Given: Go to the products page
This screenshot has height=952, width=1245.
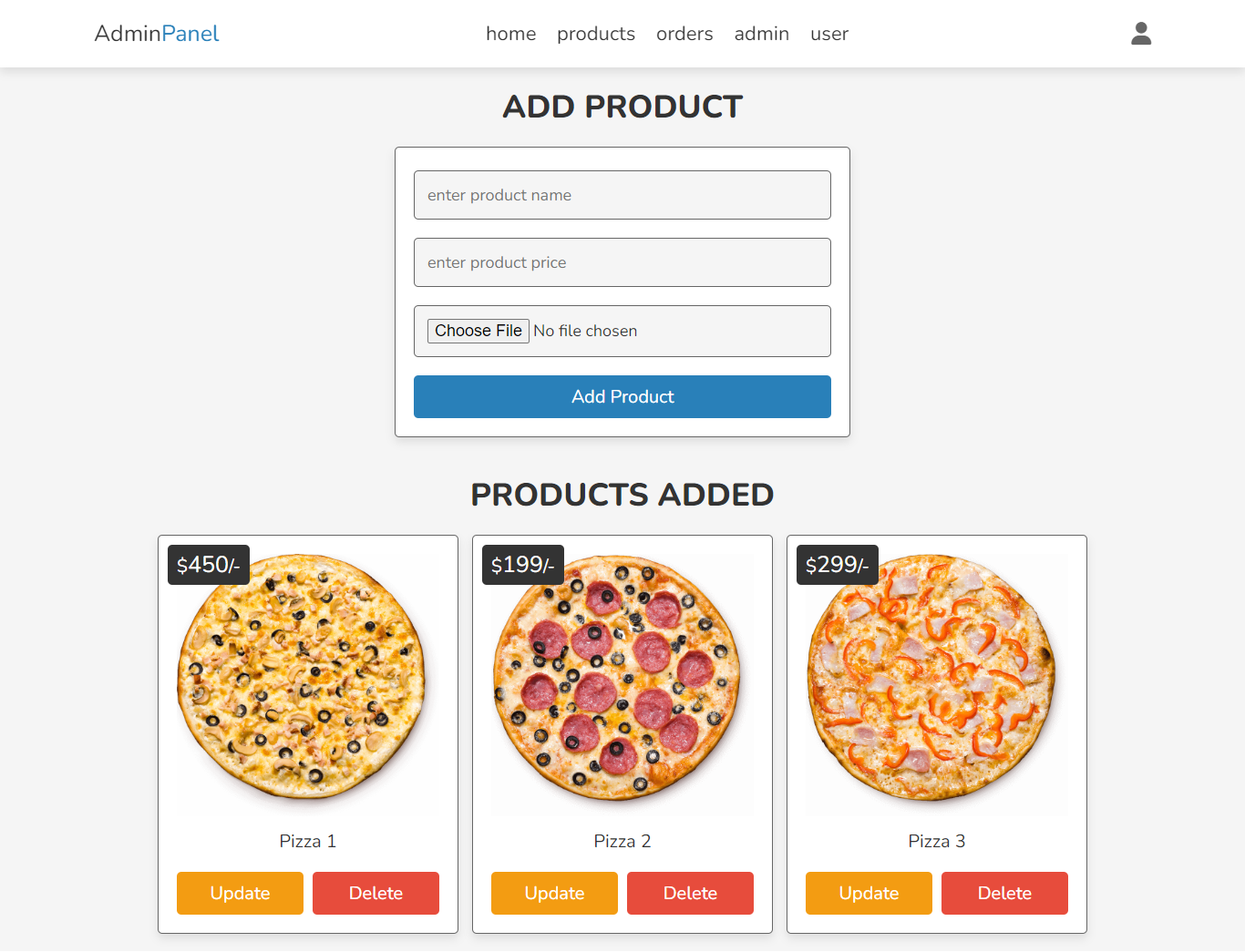Looking at the screenshot, I should click(x=595, y=34).
